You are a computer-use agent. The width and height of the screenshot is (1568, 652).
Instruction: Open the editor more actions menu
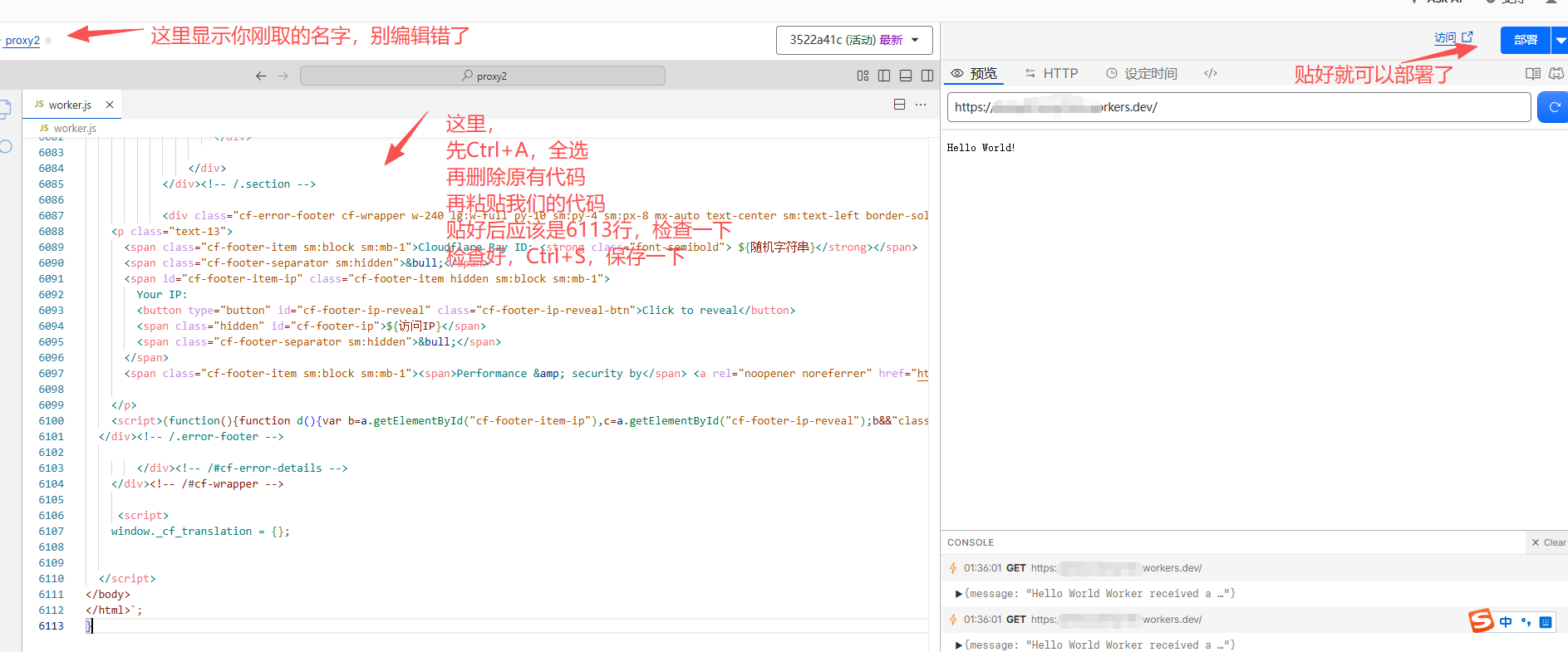921,105
